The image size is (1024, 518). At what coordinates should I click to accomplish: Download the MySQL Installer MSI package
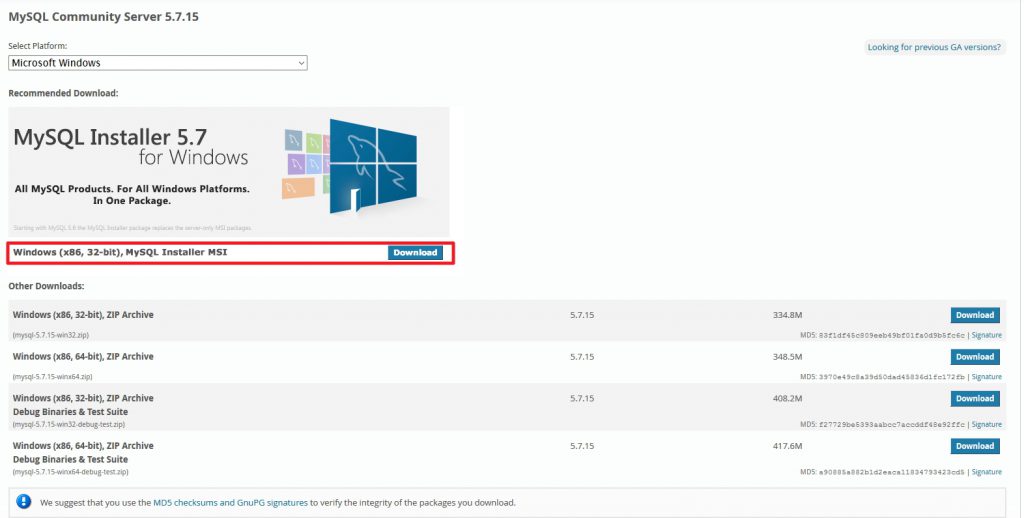point(415,253)
